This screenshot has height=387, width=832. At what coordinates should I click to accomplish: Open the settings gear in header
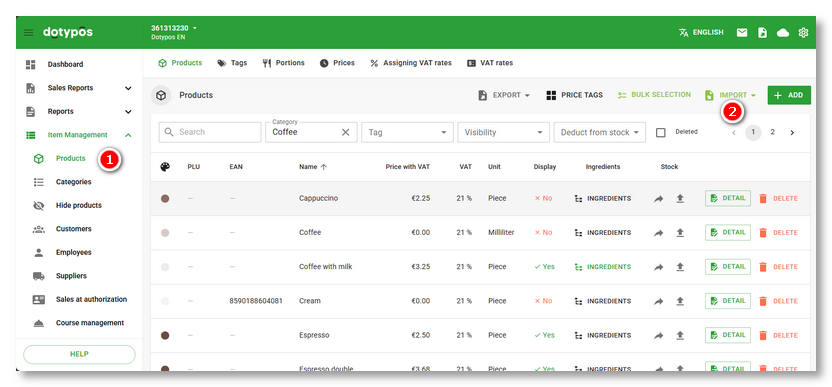point(803,33)
